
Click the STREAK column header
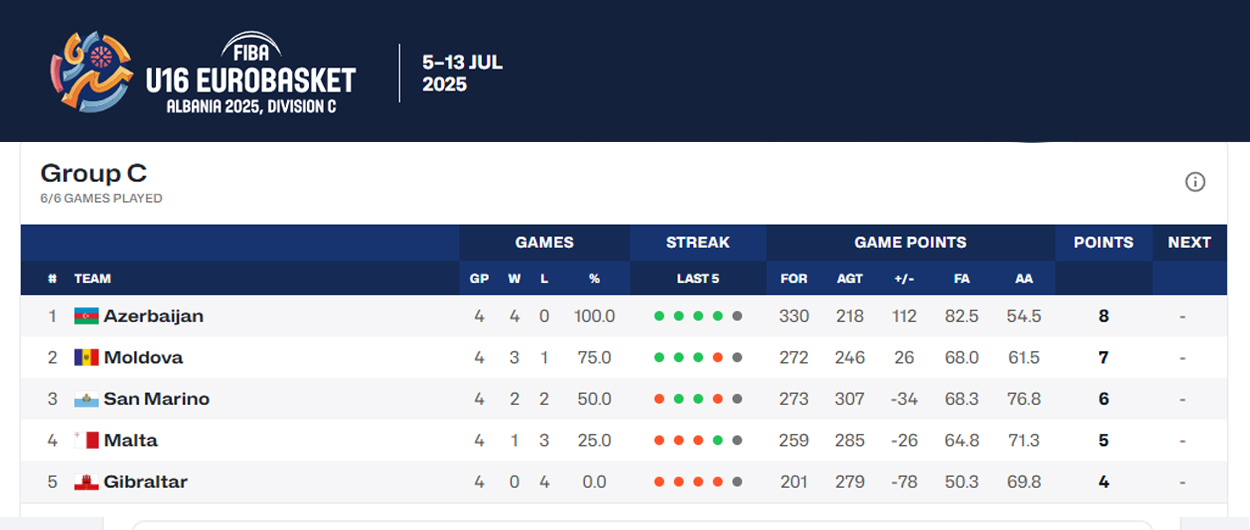click(698, 242)
